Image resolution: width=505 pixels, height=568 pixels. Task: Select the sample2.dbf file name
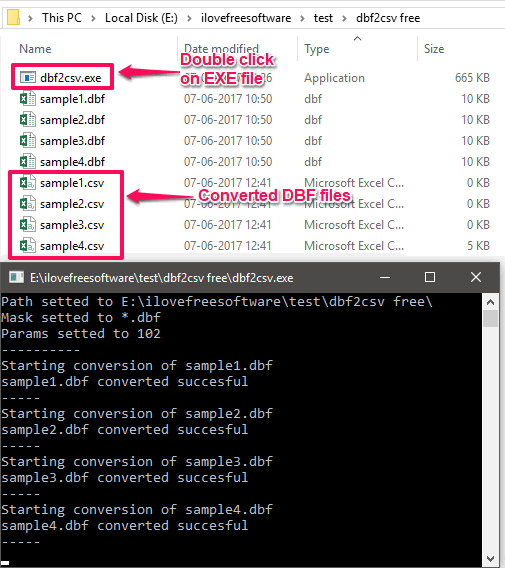point(72,120)
